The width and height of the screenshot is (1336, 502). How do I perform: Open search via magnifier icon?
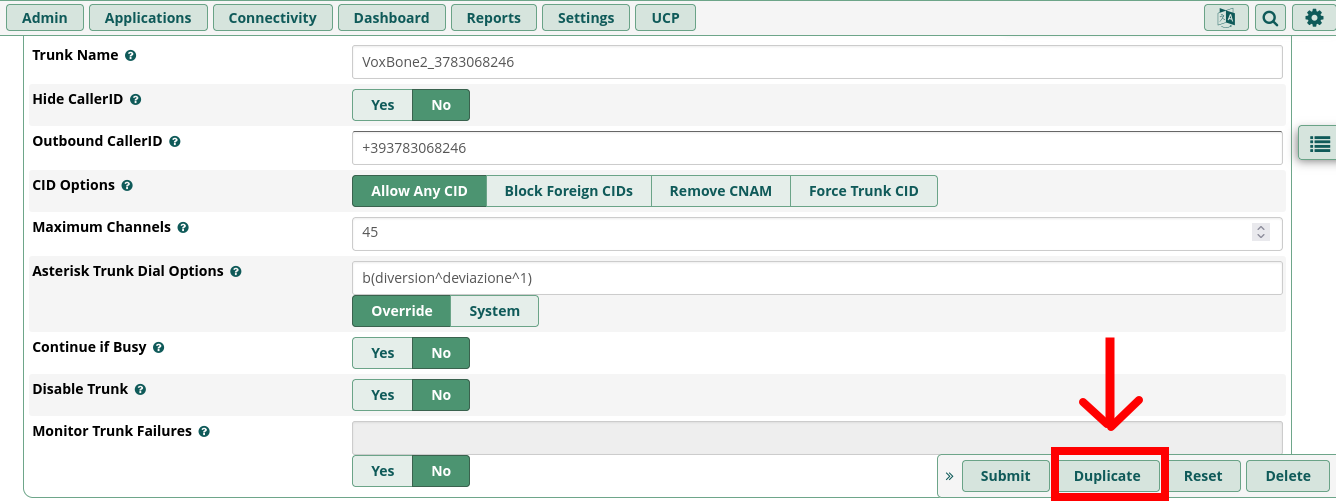pyautogui.click(x=1270, y=18)
